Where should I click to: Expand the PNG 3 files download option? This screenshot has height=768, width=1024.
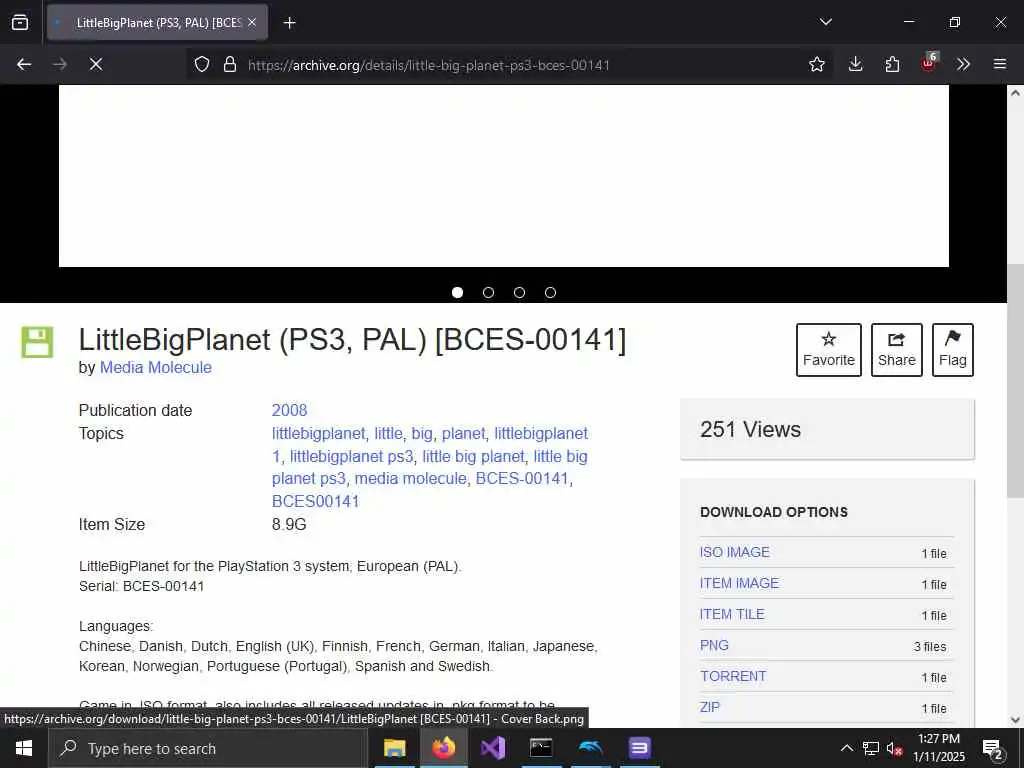714,645
